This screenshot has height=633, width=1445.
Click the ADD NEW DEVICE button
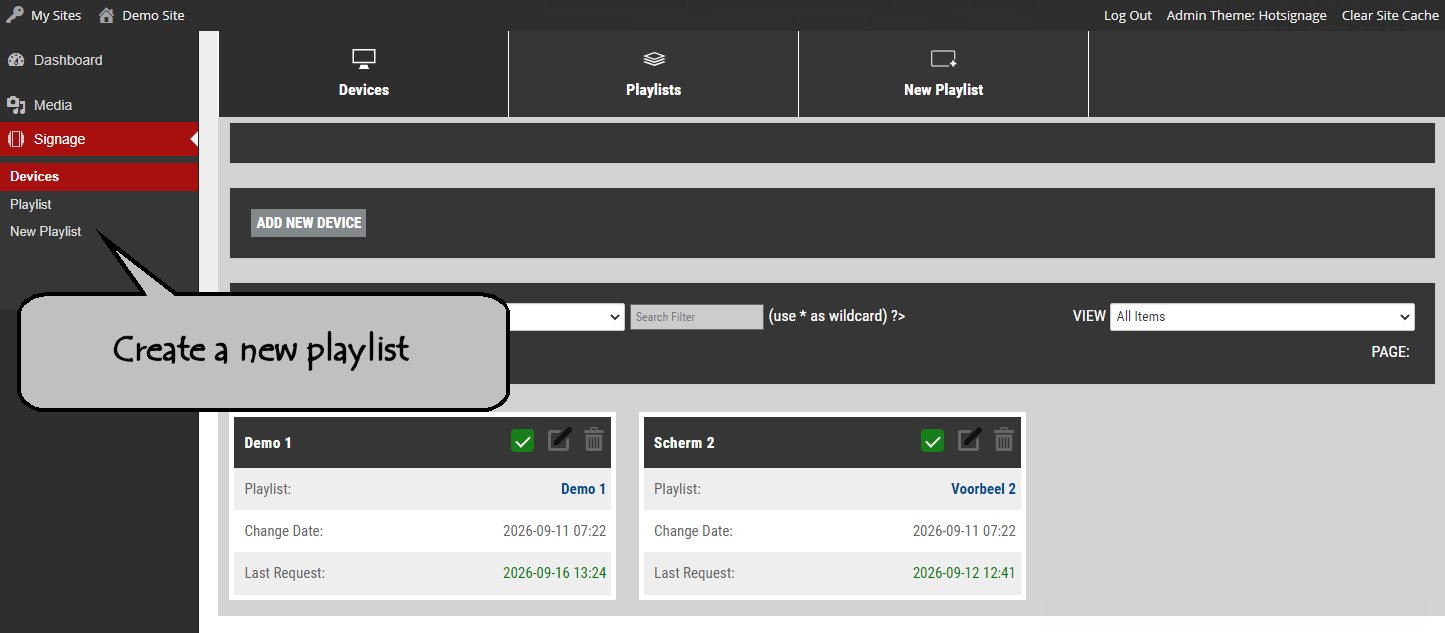tap(309, 223)
